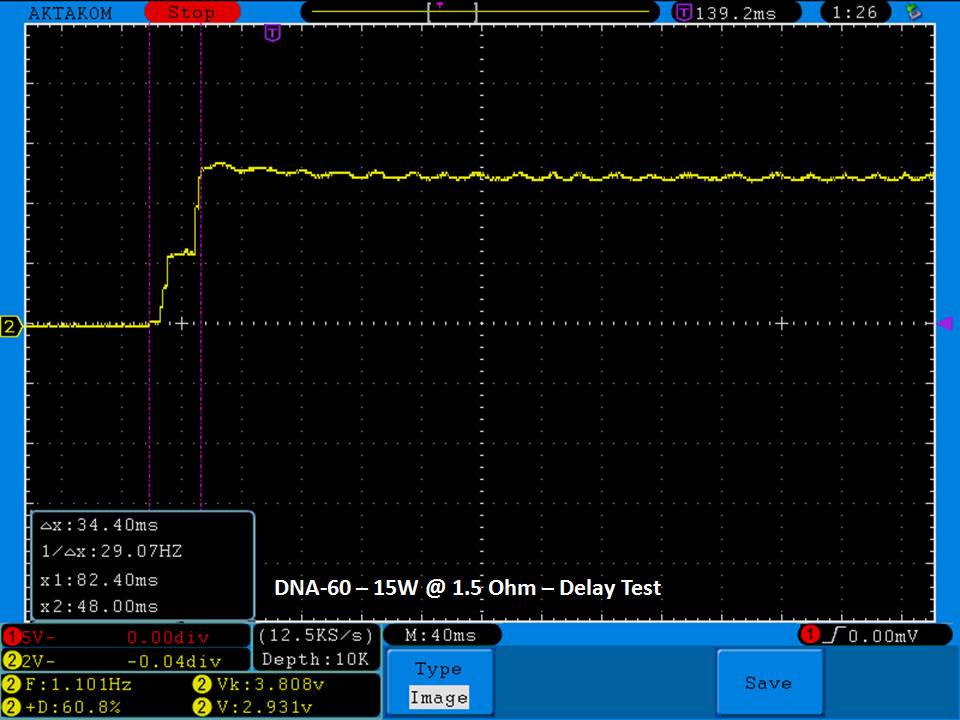Image resolution: width=960 pixels, height=720 pixels.
Task: Click the purple trigger level arrow
Action: tap(944, 323)
